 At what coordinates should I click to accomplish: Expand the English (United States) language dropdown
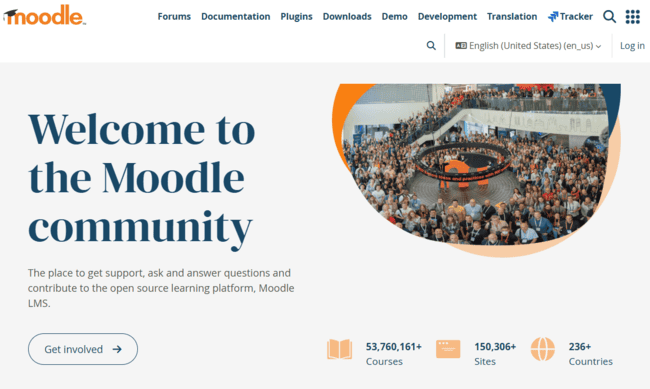click(528, 46)
